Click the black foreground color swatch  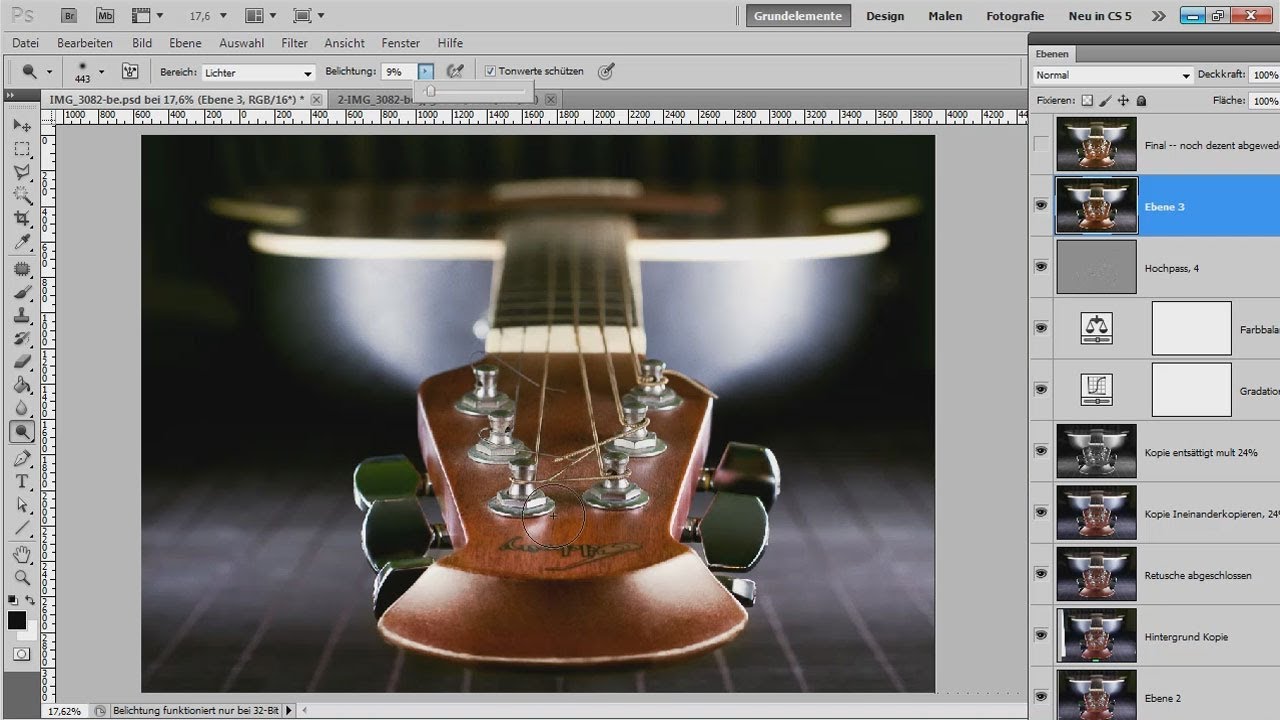tap(17, 620)
